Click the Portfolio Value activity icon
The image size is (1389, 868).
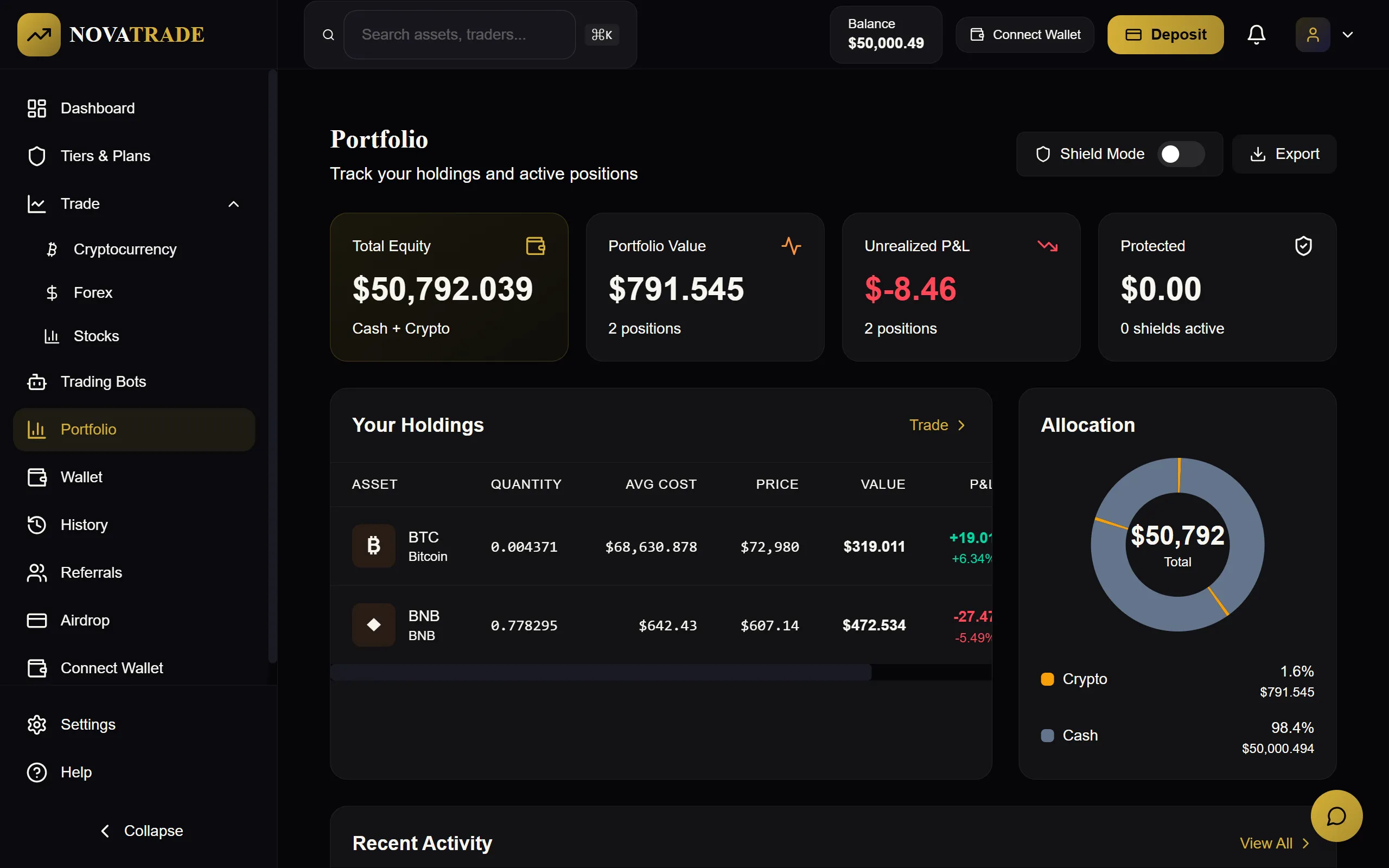point(792,246)
